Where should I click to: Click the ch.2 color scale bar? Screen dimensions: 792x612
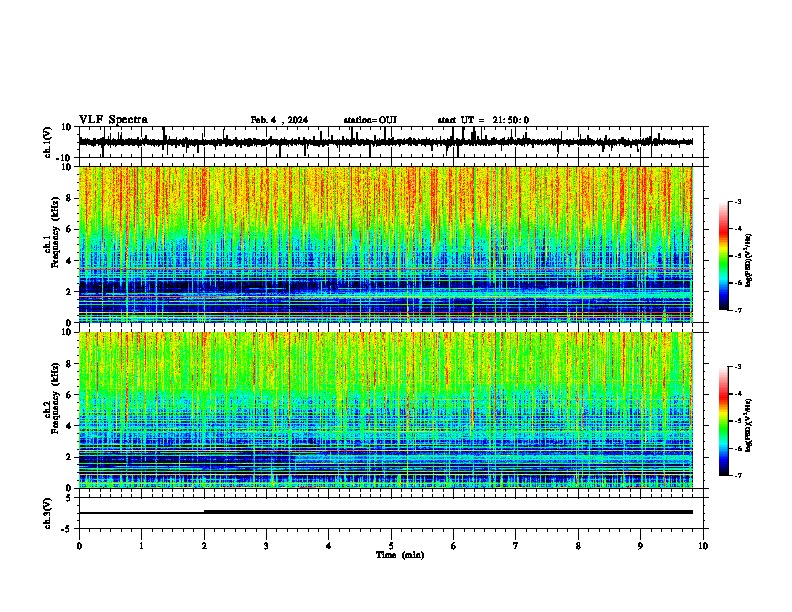coord(724,421)
